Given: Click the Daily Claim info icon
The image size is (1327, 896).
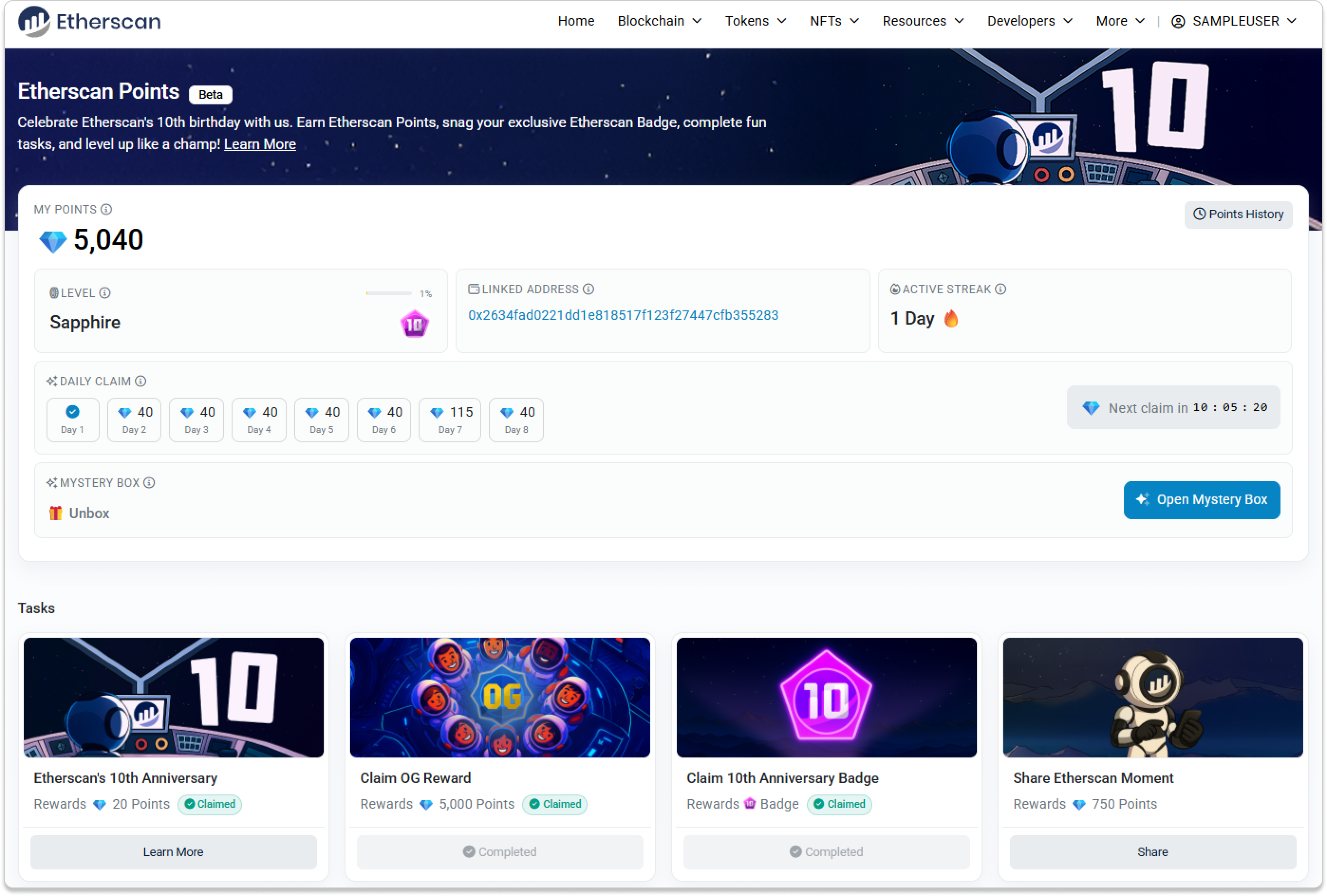Looking at the screenshot, I should pos(140,382).
